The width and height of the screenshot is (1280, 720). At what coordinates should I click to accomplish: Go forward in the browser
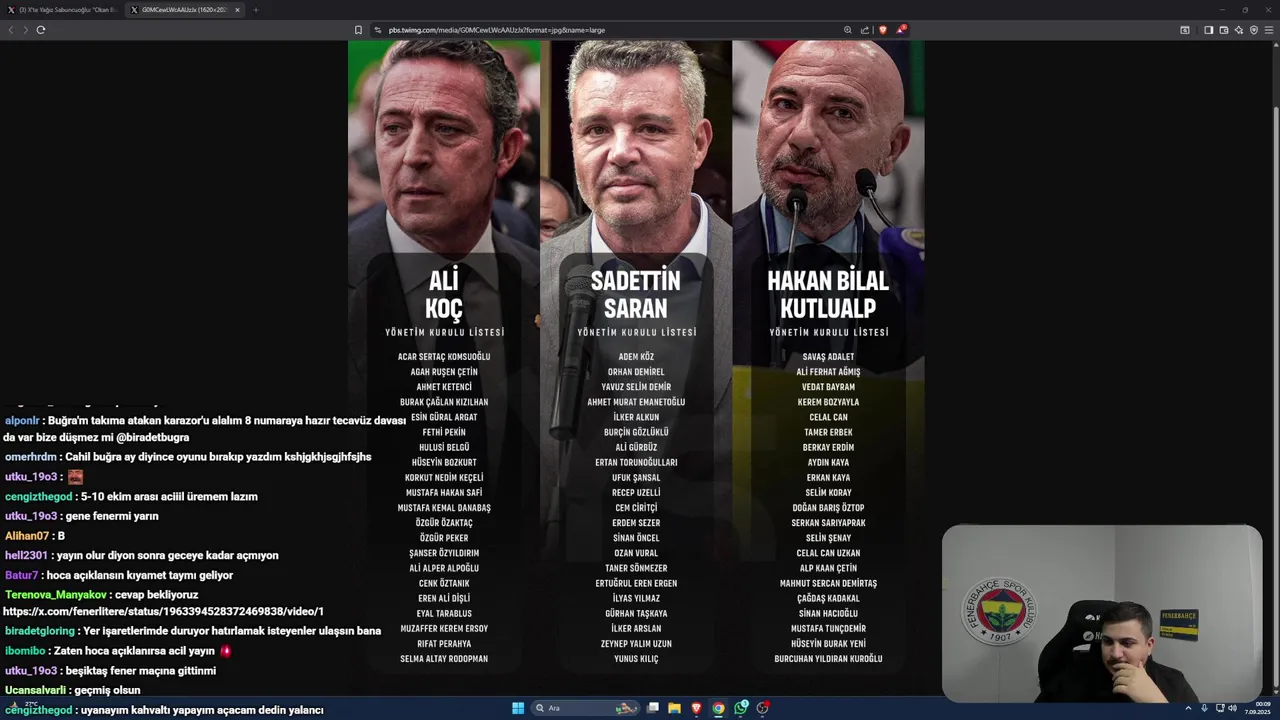26,30
